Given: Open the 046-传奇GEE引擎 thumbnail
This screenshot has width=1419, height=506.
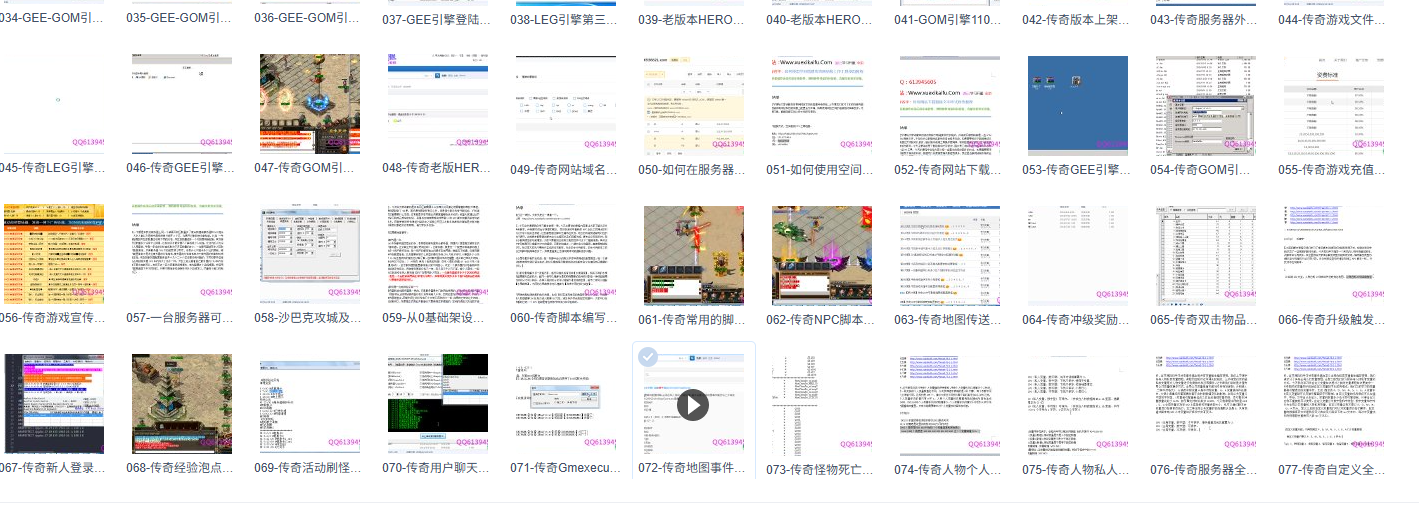Looking at the screenshot, I should pos(182,104).
